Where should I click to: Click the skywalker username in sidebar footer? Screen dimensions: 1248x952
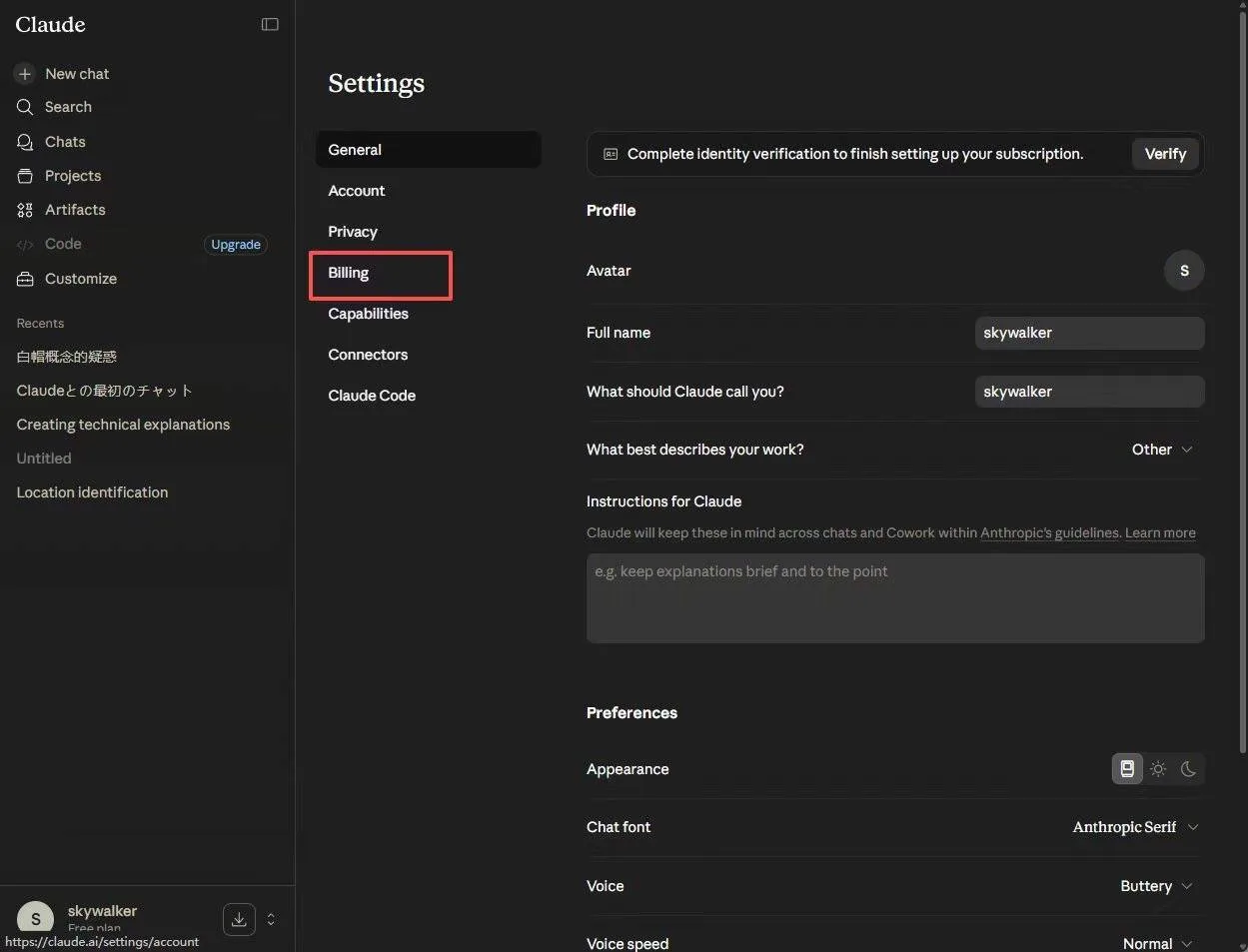pyautogui.click(x=102, y=911)
